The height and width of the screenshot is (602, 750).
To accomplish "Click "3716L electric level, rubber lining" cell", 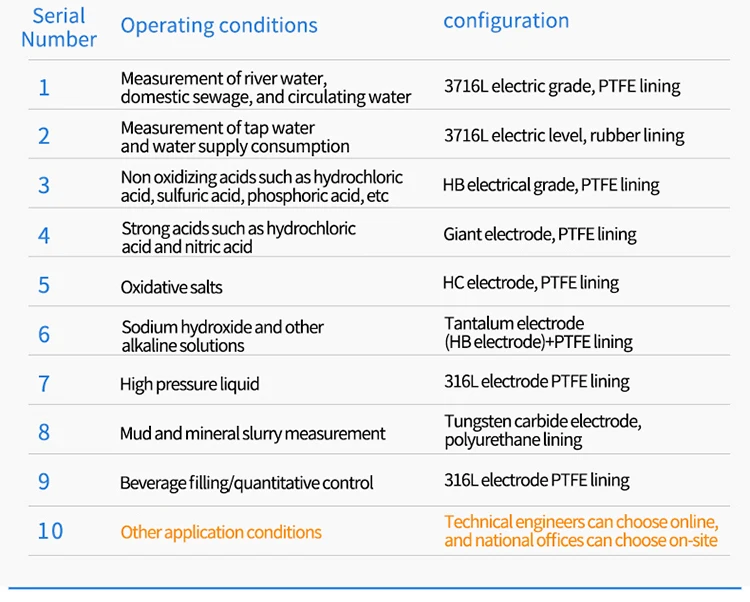I will pyautogui.click(x=564, y=136).
